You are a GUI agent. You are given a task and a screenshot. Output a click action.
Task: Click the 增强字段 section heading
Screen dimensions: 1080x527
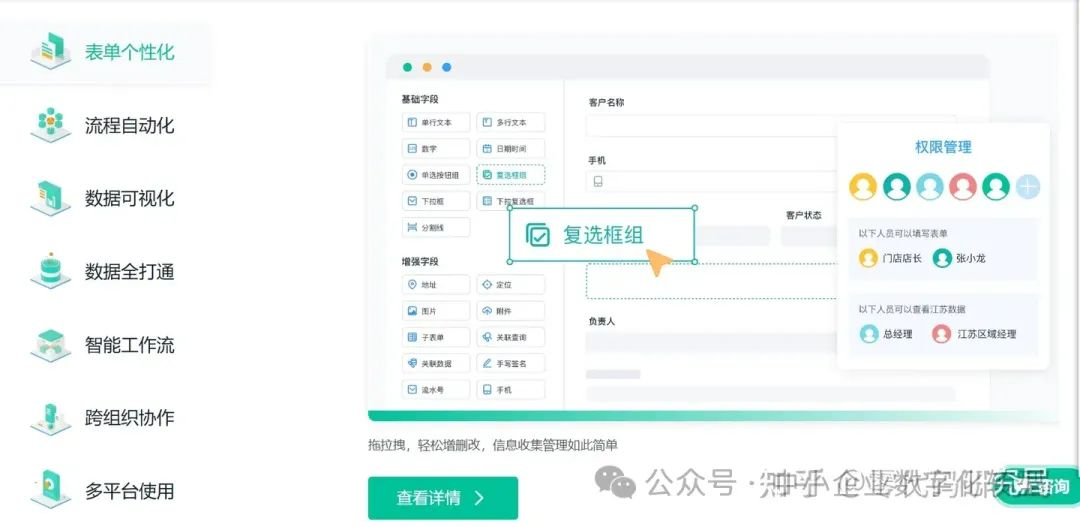tap(420, 262)
